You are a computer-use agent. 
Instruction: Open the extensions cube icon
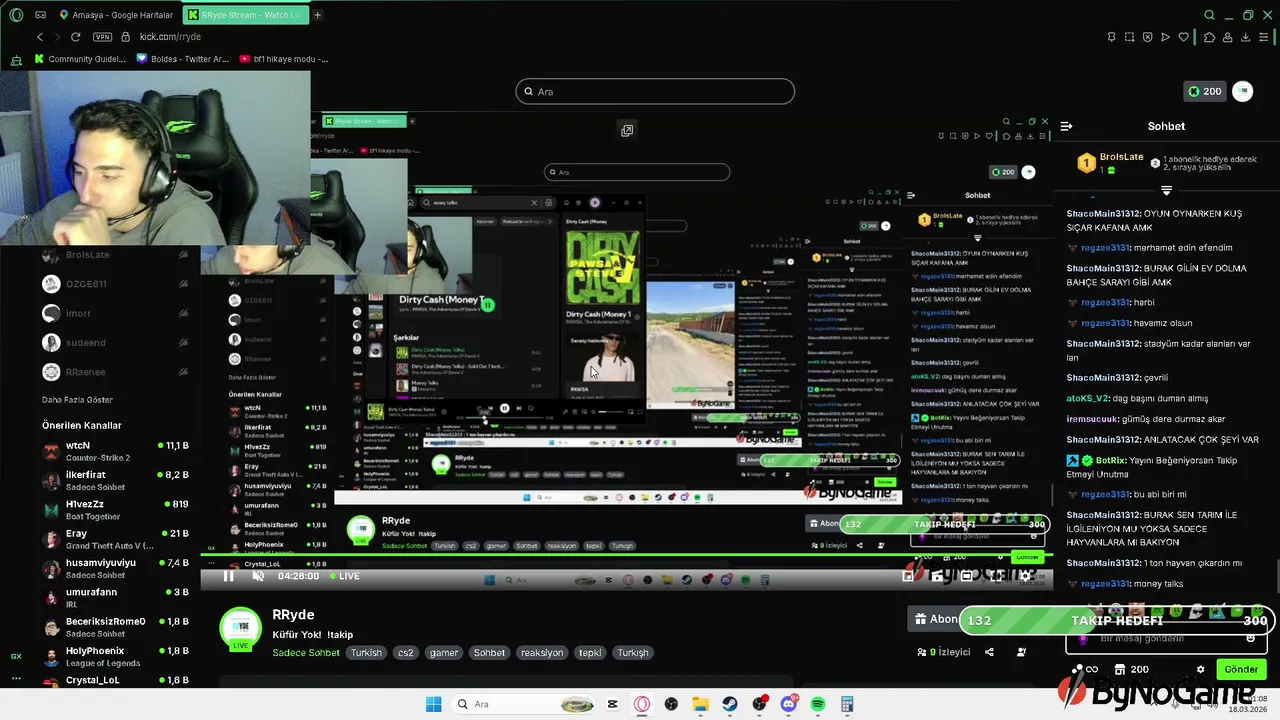click(x=1209, y=37)
